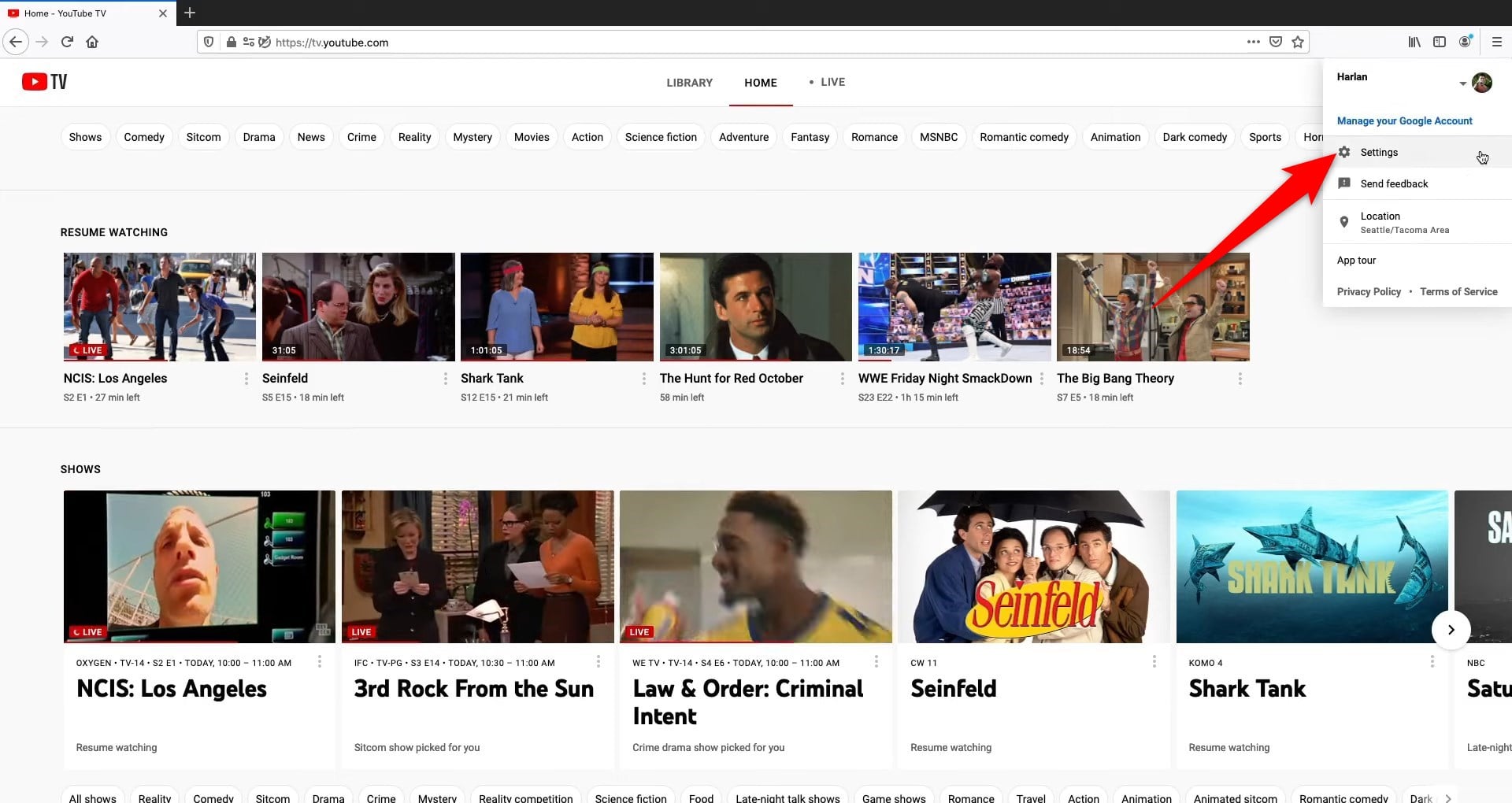The height and width of the screenshot is (803, 1512).
Task: Click the next arrow on the Shows carousel
Action: (x=1451, y=630)
